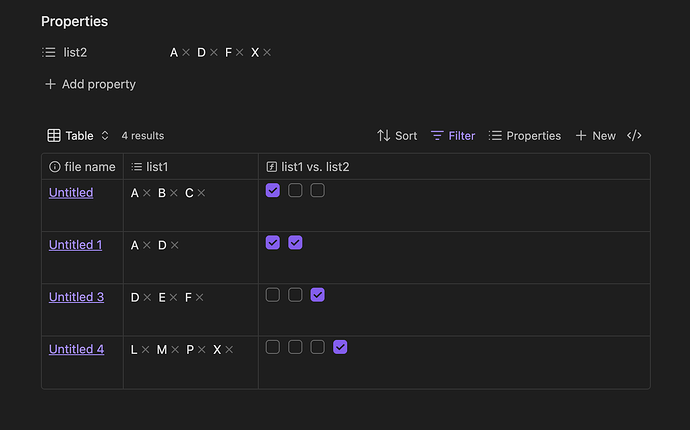Screen dimensions: 690x430
Task: Remove tag E in Untitled 3 row
Action: 173,298
